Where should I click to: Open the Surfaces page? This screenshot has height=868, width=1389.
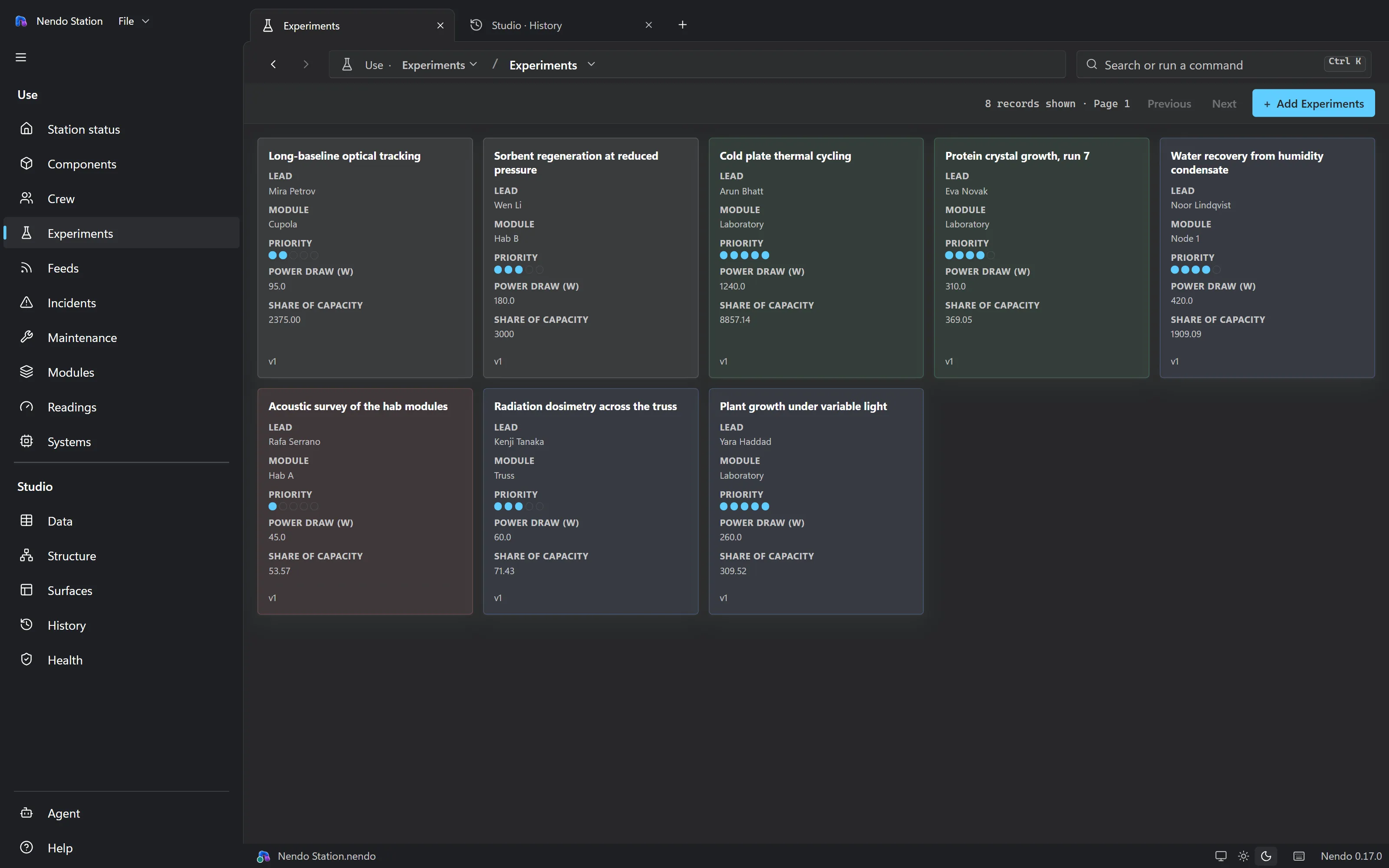point(121,590)
